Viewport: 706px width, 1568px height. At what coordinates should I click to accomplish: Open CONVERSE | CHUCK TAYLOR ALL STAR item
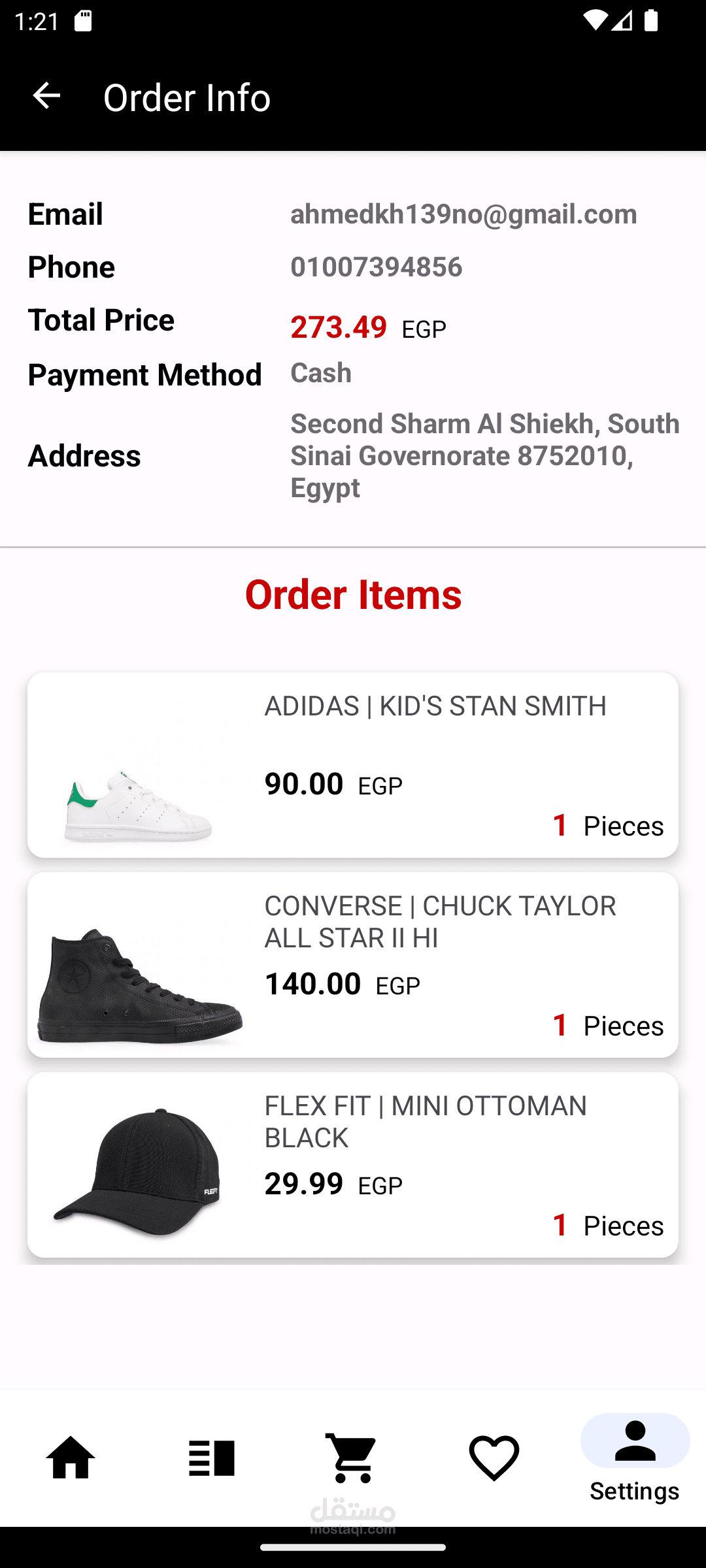pyautogui.click(x=440, y=922)
